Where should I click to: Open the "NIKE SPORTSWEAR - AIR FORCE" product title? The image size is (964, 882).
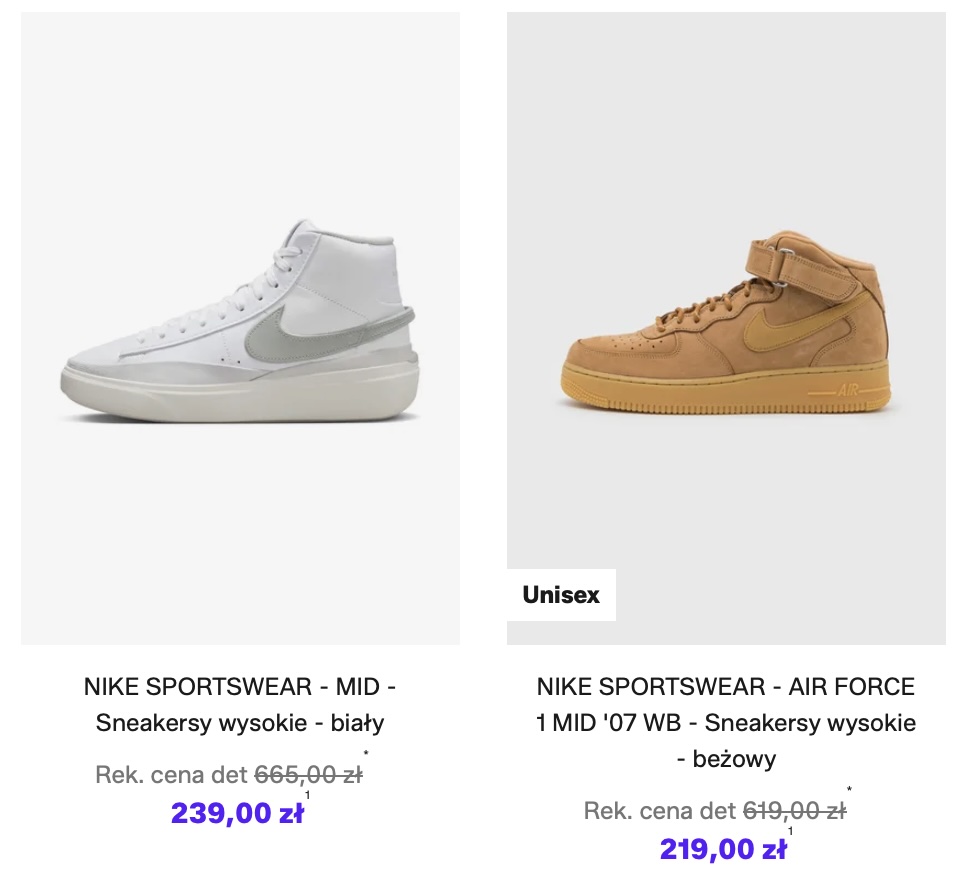coord(725,687)
